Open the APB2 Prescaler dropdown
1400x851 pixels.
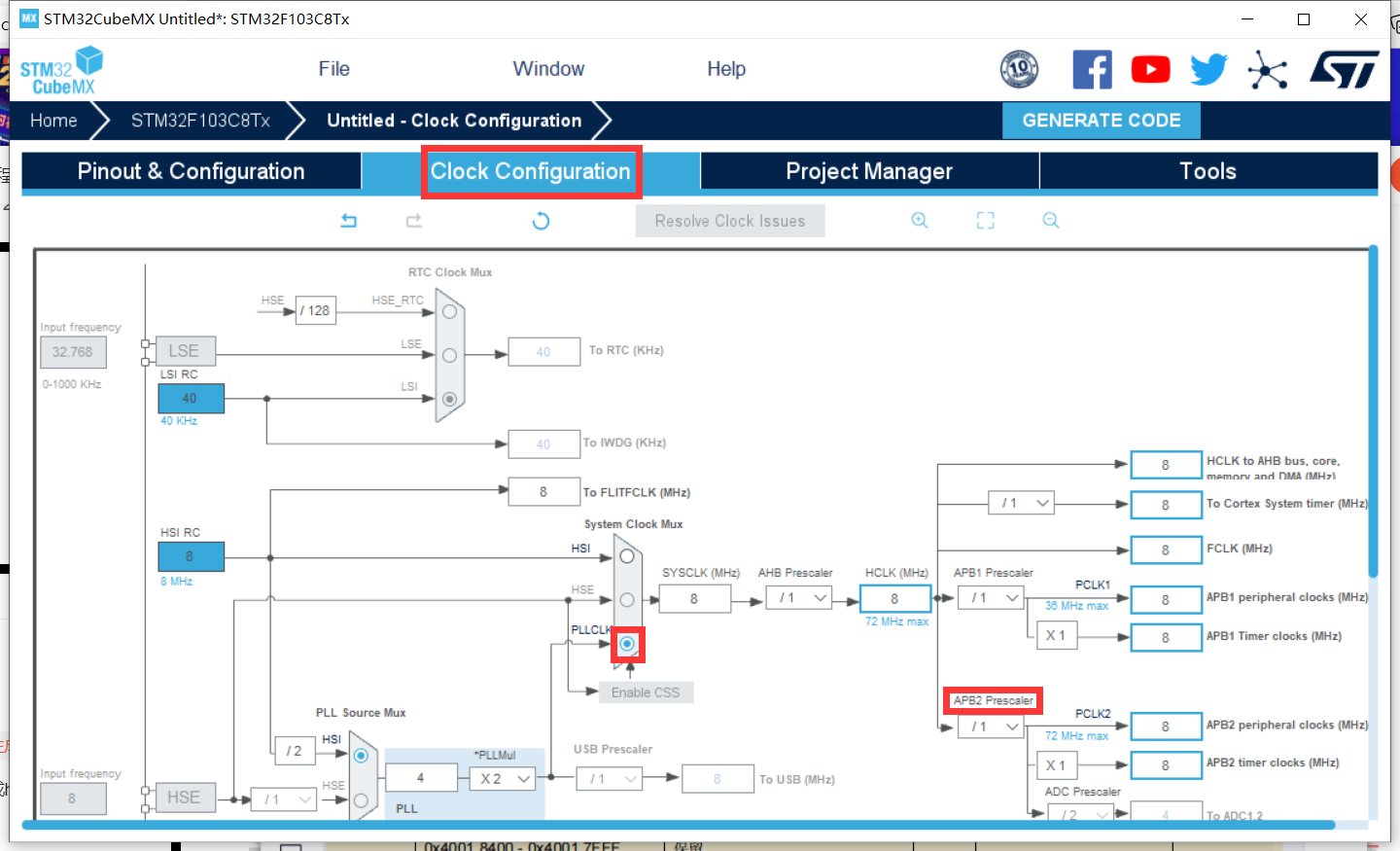[x=992, y=727]
